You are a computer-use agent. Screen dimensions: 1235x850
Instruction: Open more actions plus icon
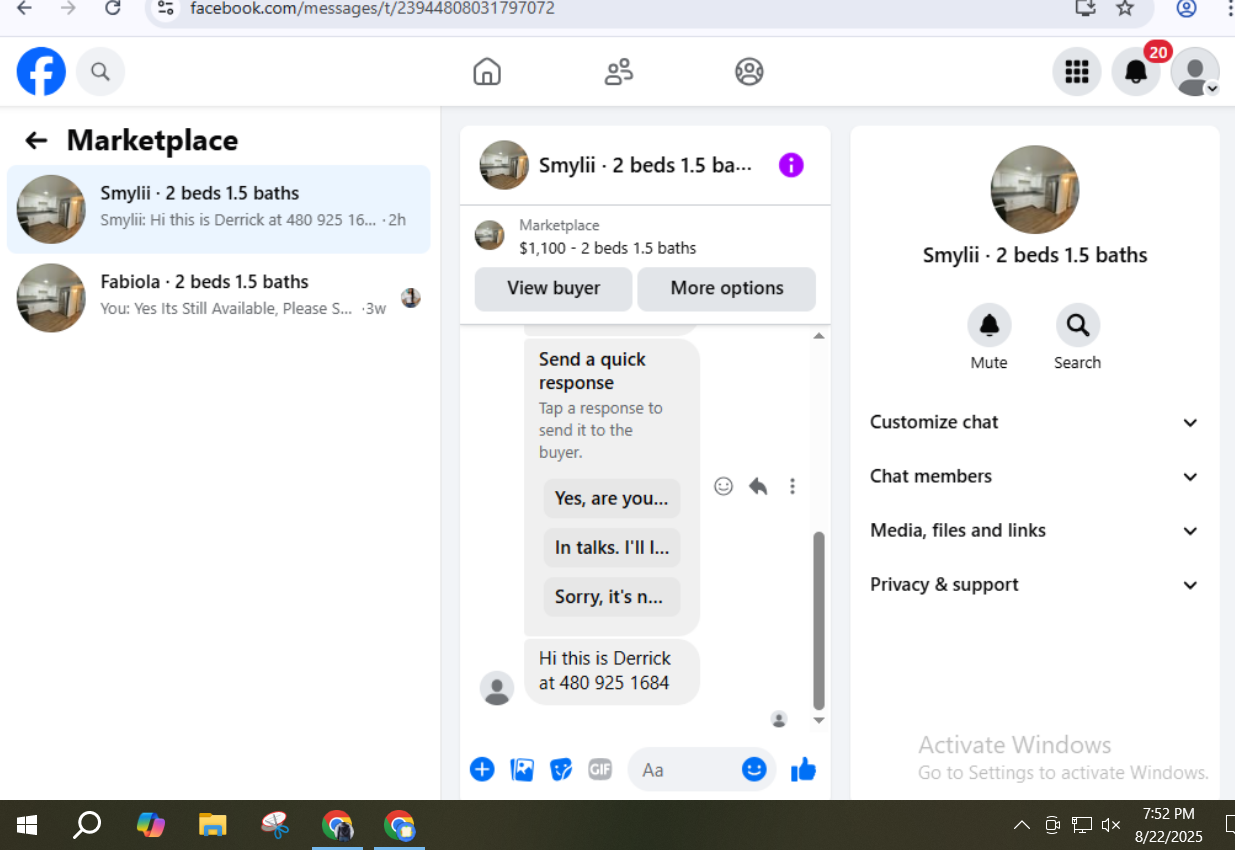point(482,769)
